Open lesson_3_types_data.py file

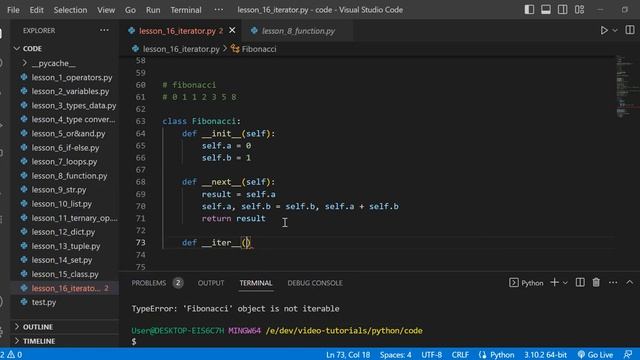73,105
